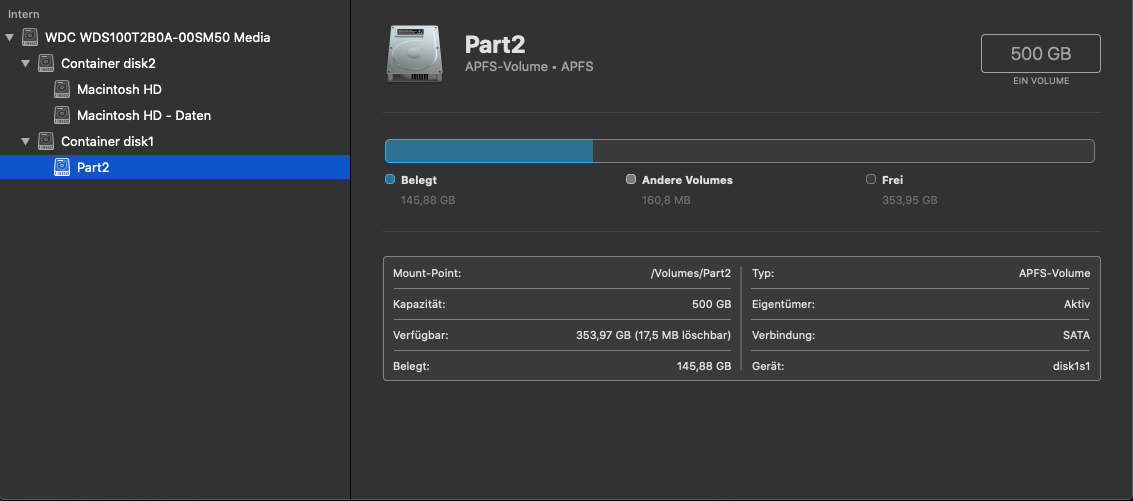The width and height of the screenshot is (1133, 501).
Task: Collapse the Container disk2 tree
Action: [x=26, y=63]
